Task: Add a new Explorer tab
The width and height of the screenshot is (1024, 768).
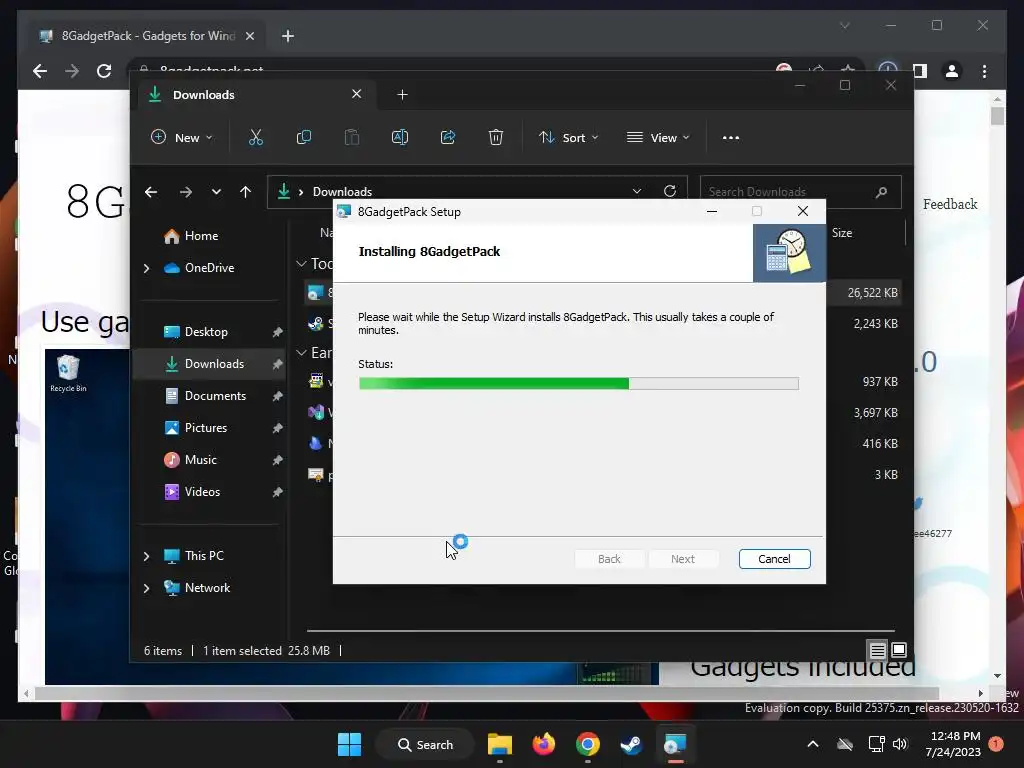Action: point(402,95)
